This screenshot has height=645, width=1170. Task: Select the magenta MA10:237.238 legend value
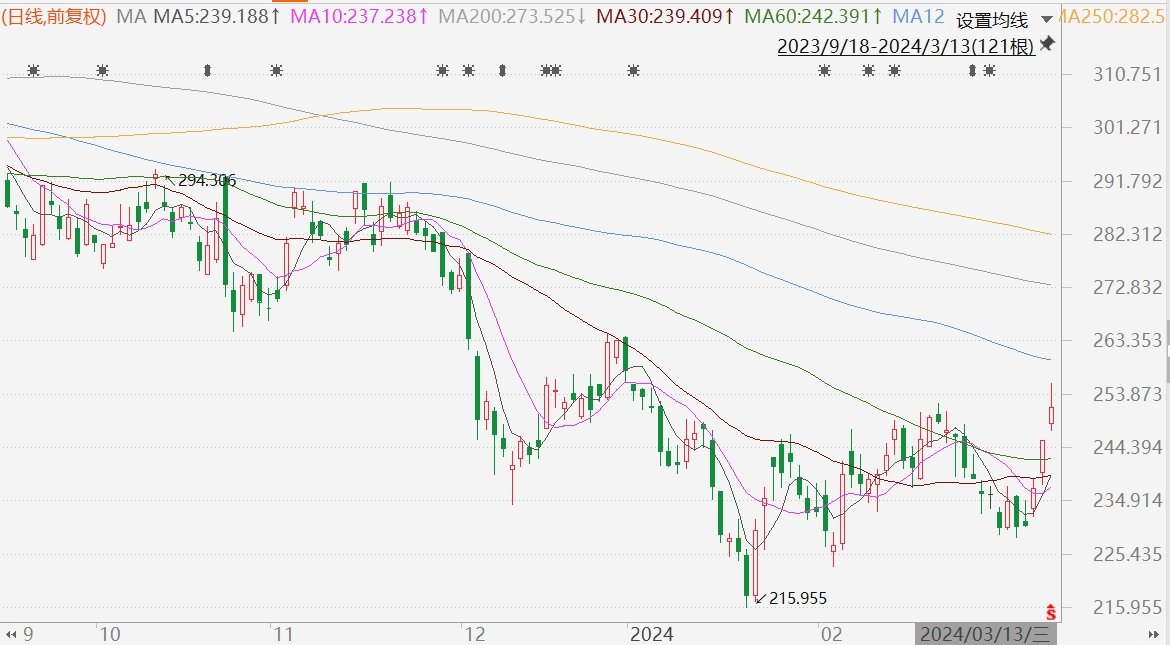click(x=360, y=16)
